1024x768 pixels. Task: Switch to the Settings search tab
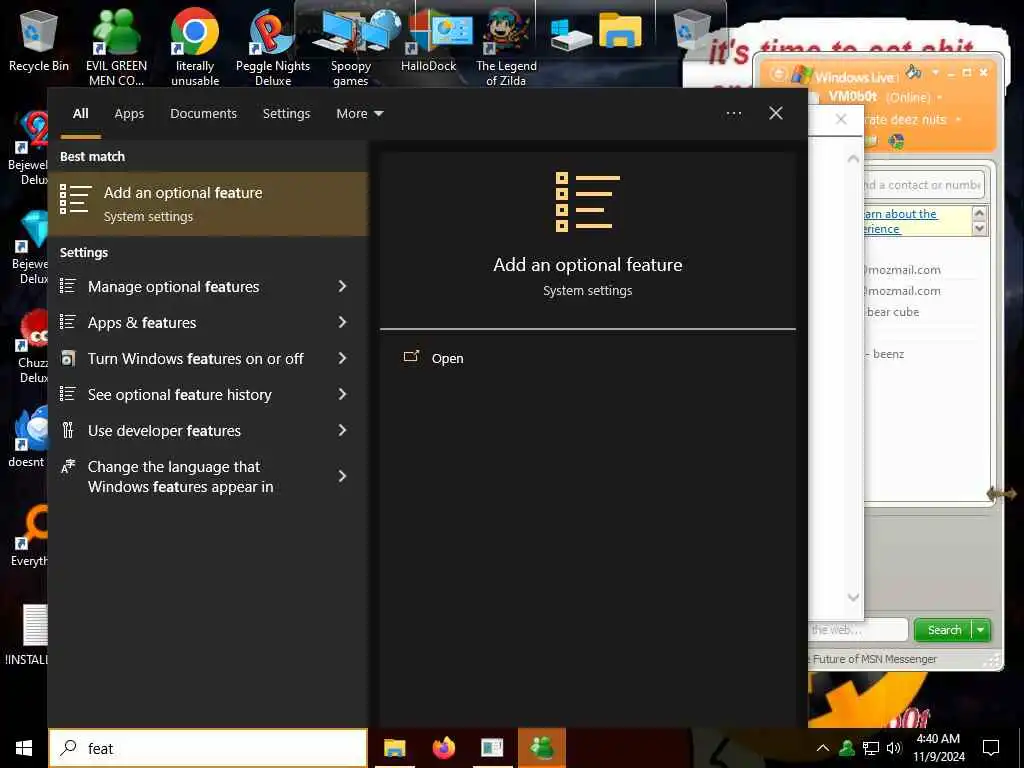[286, 113]
